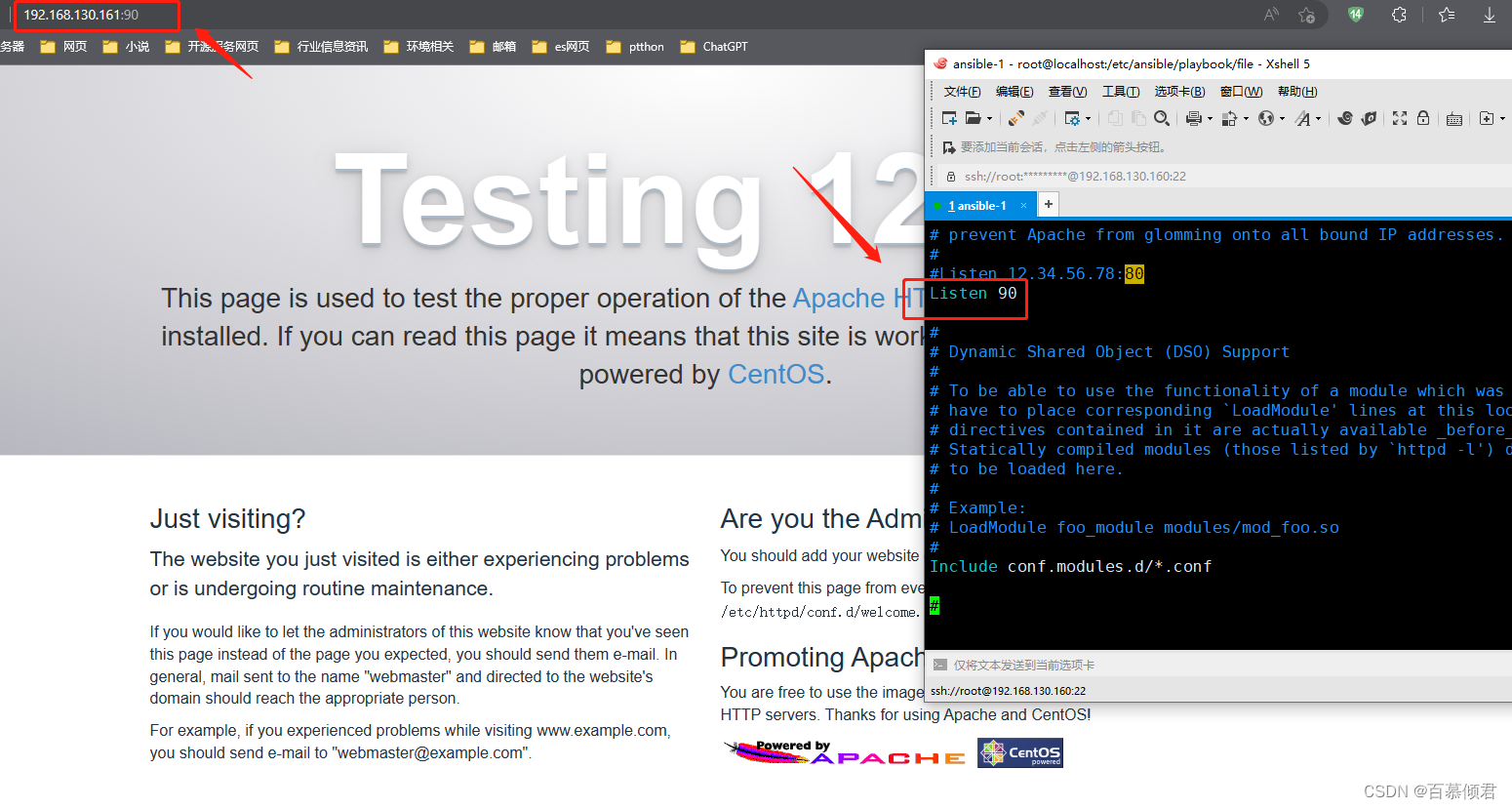The width and height of the screenshot is (1512, 809).
Task: Click the browser read aloud icon
Action: click(x=1271, y=15)
